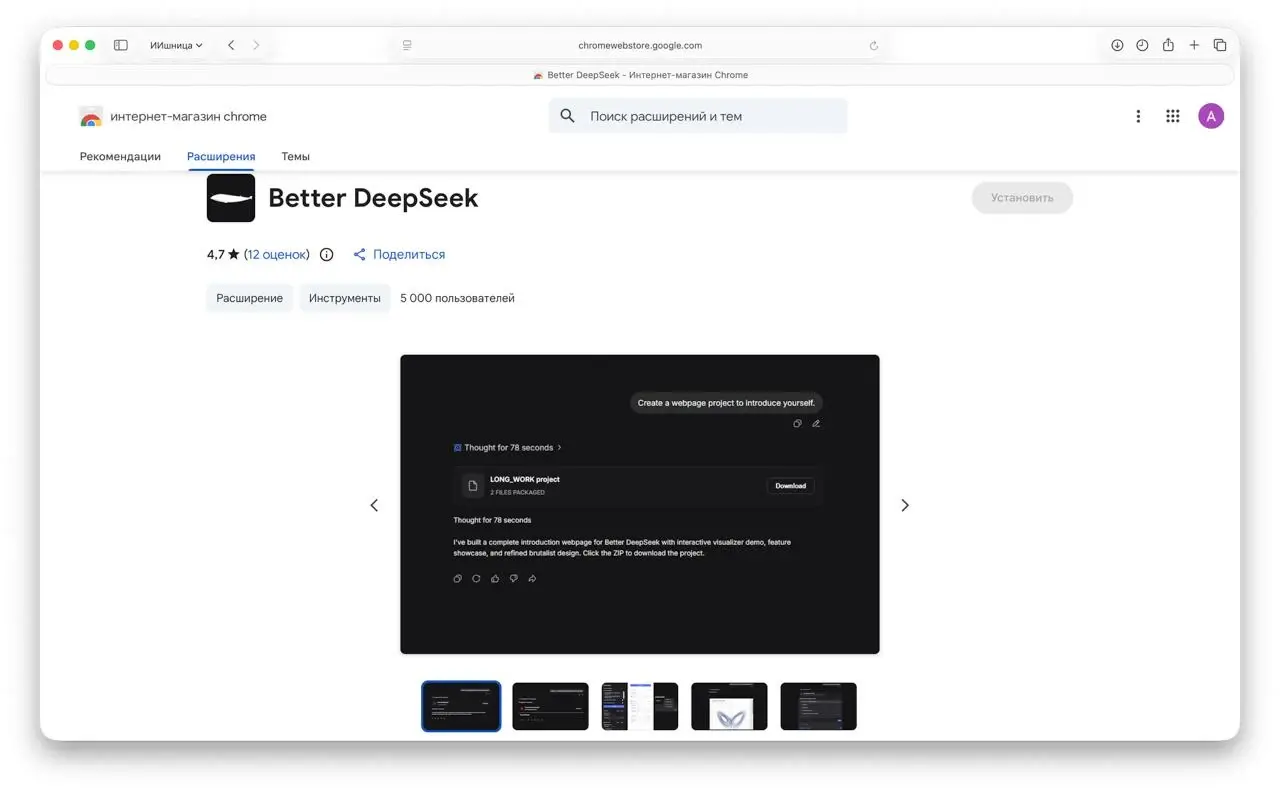This screenshot has height=793, width=1280.
Task: Select the Расширение category chip
Action: point(250,298)
